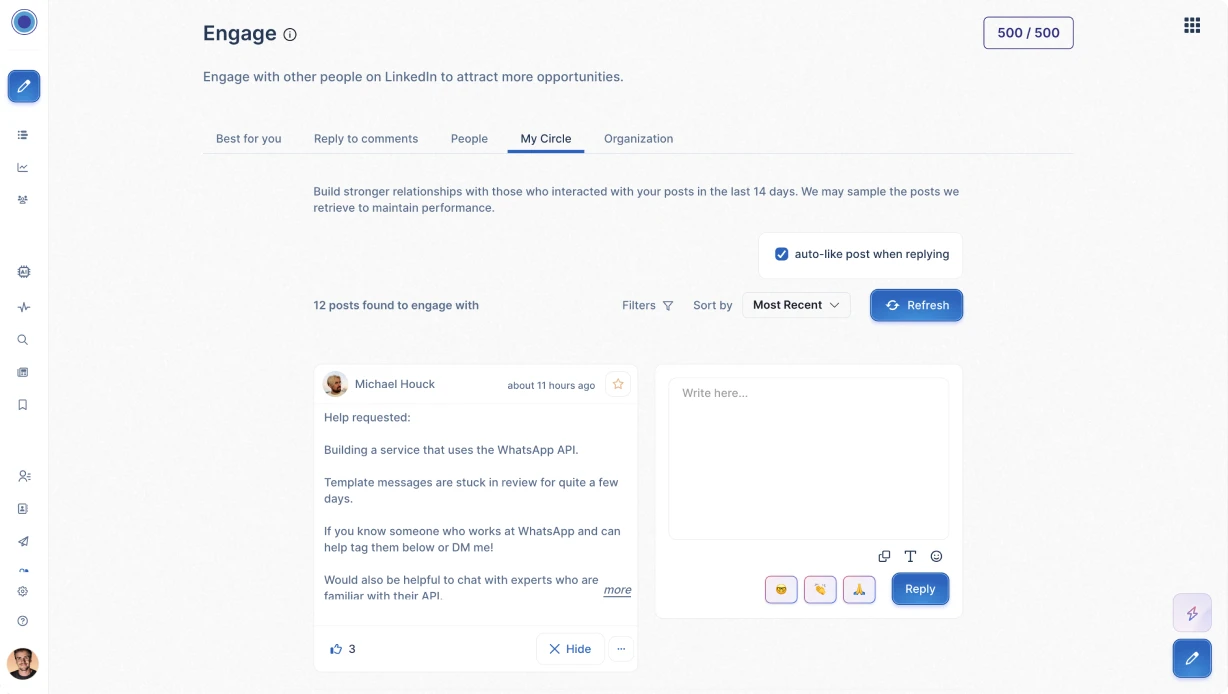Viewport: 1228px width, 694px height.
Task: Open the text formatting icon in reply box
Action: coord(910,556)
